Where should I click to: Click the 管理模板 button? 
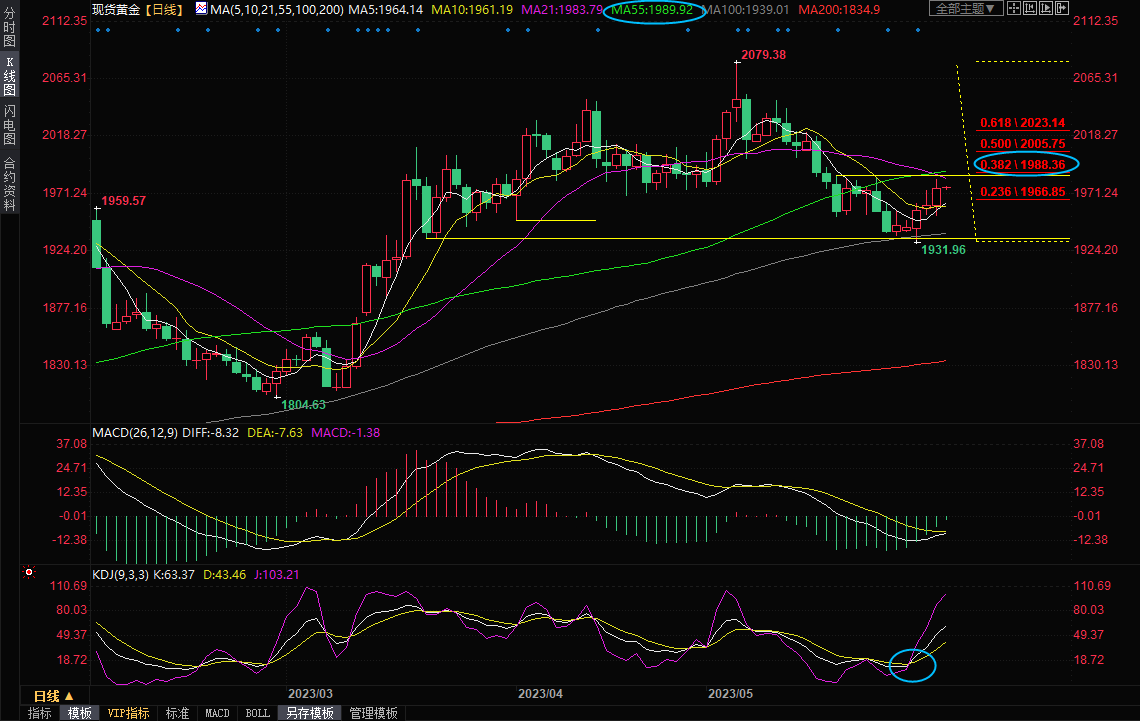(373, 713)
